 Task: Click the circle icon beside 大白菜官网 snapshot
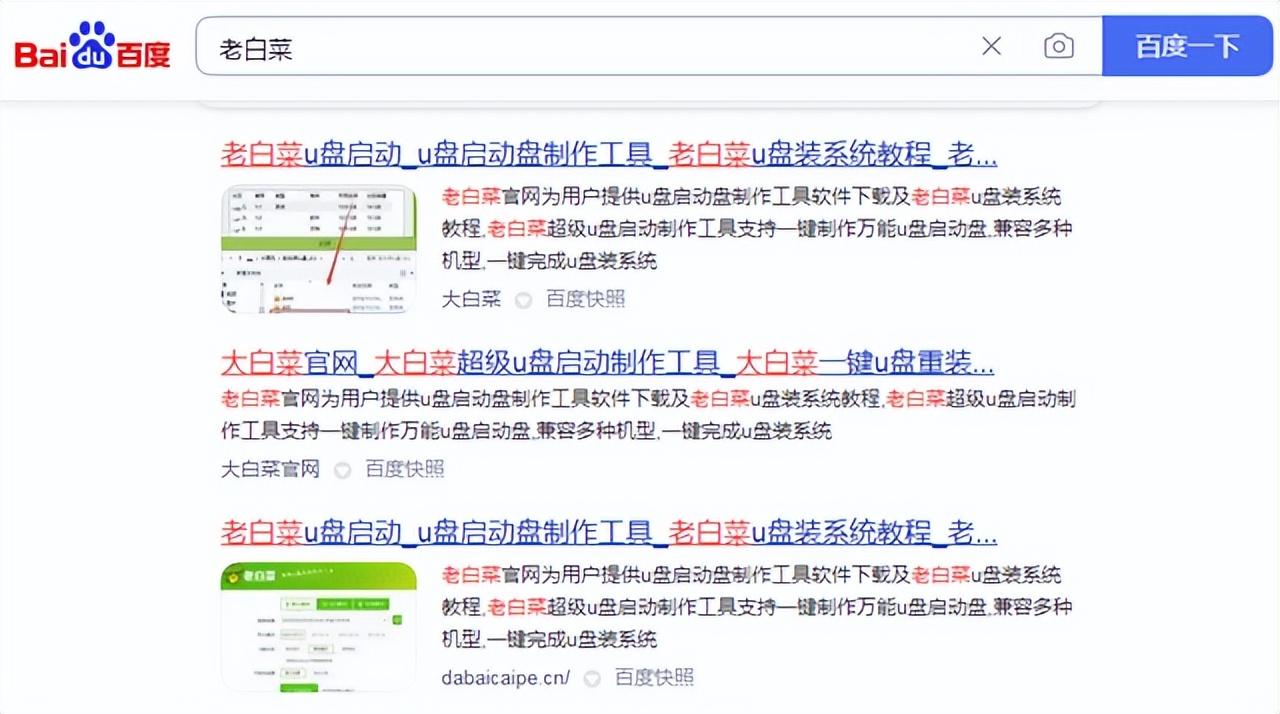point(341,469)
